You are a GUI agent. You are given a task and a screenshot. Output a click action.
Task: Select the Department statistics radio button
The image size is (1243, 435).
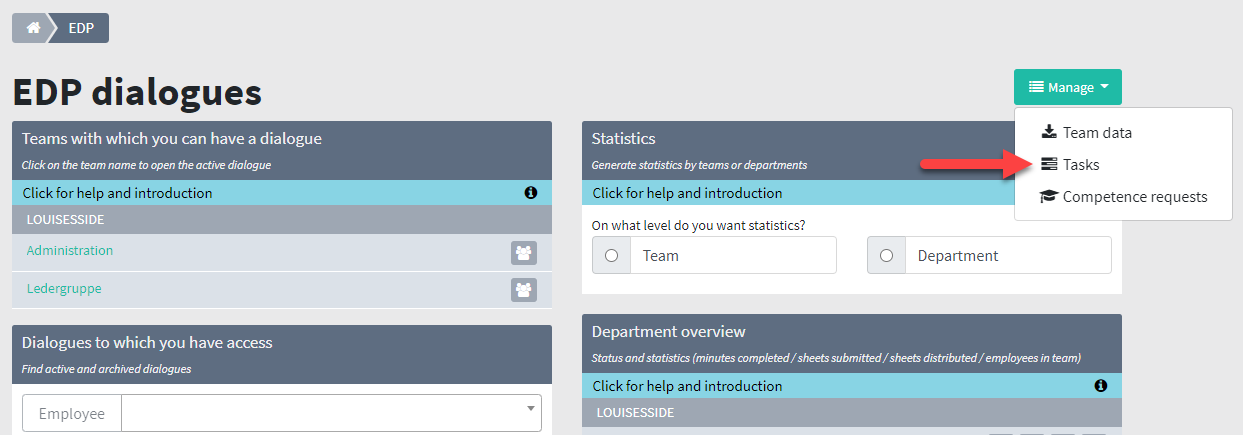[x=886, y=256]
